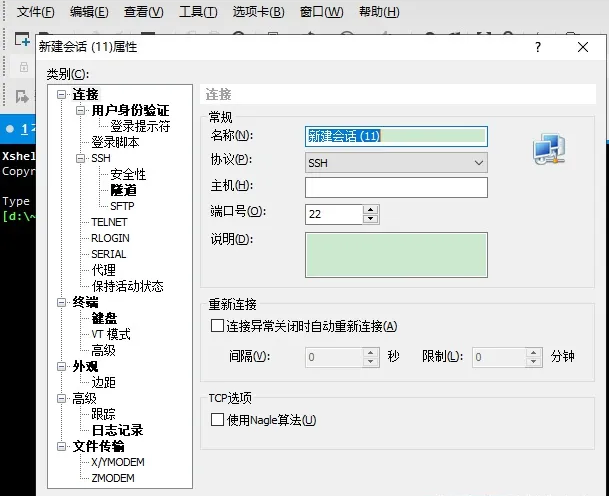
Task: Click the port number up arrow
Action: point(371,208)
